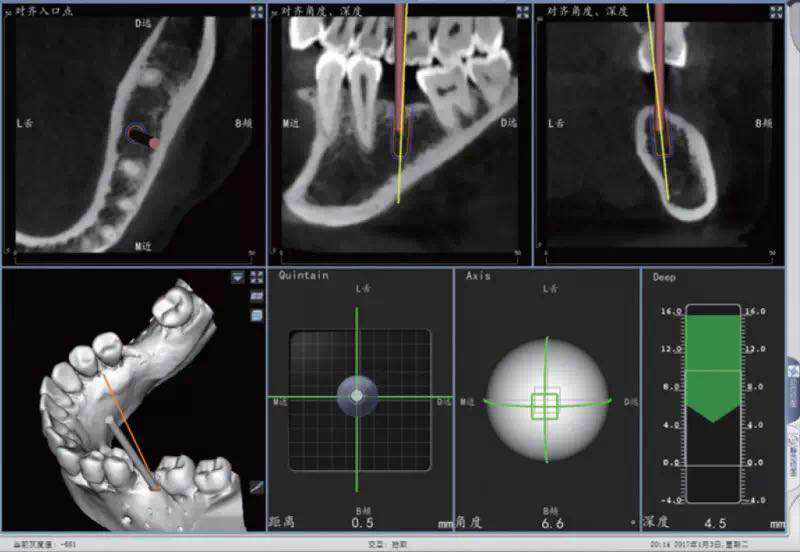Screen dimensions: 800x552
Task: Open the 3D view dropdown arrow
Action: tap(238, 278)
